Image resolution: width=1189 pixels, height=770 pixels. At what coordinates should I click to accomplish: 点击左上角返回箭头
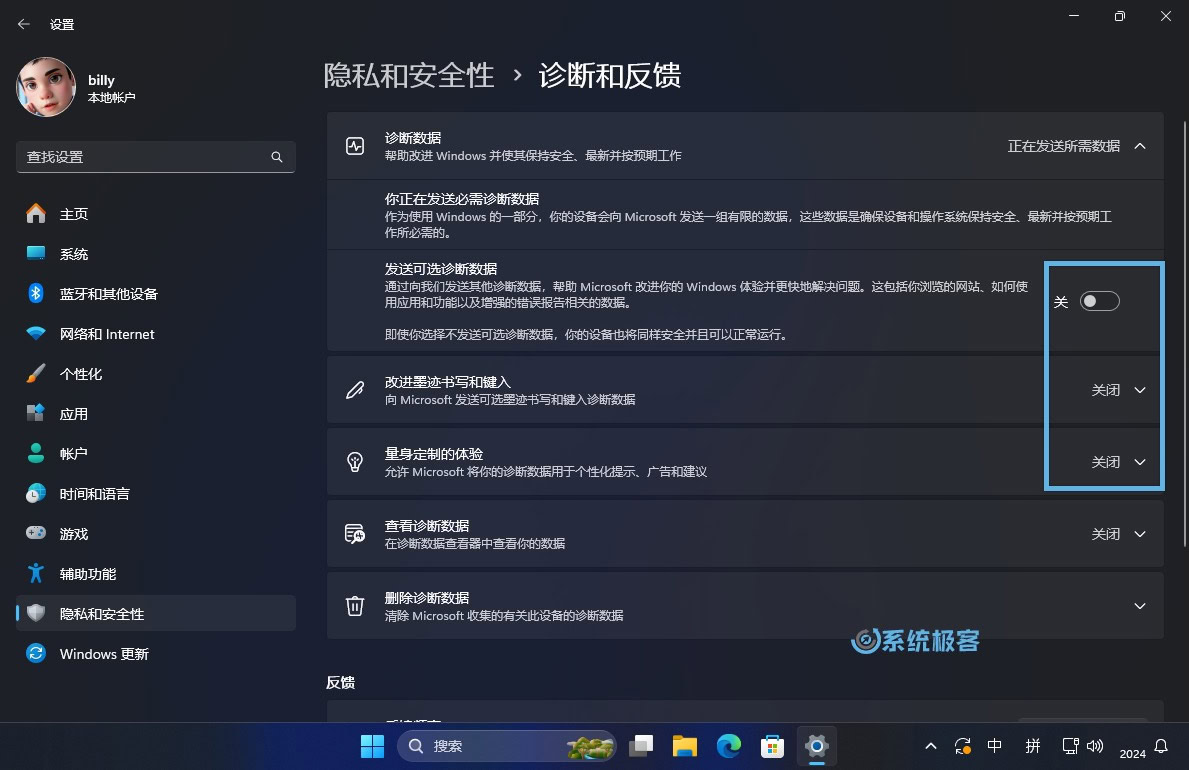[22, 23]
